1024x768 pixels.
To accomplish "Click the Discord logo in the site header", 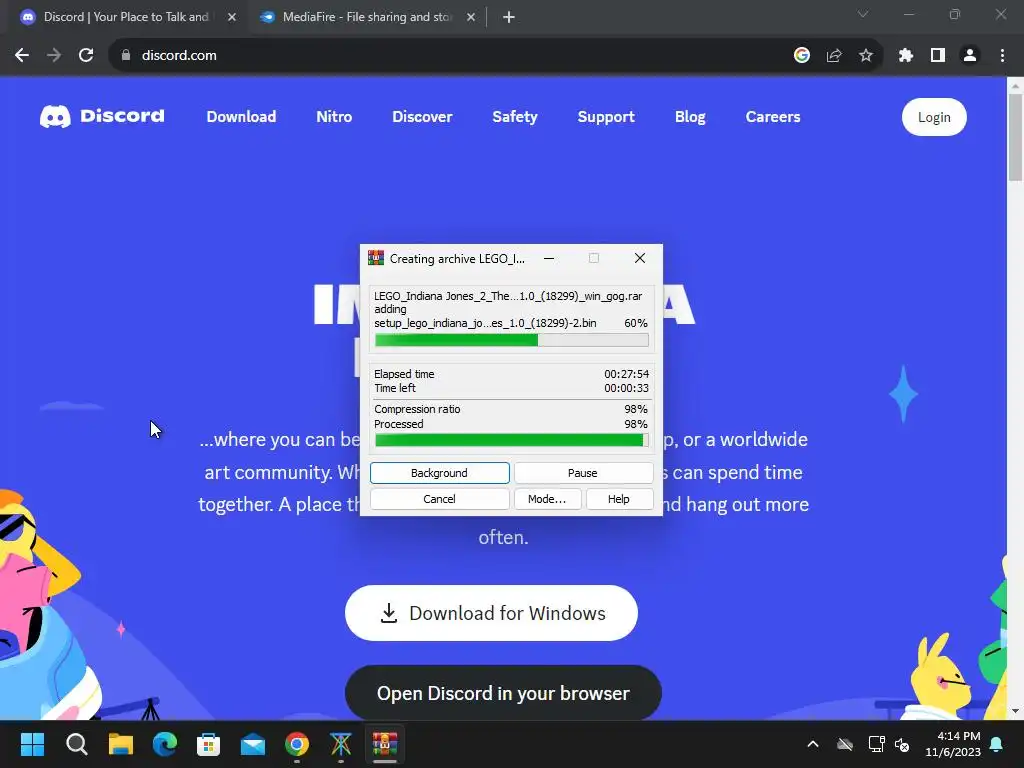I will click(x=102, y=116).
